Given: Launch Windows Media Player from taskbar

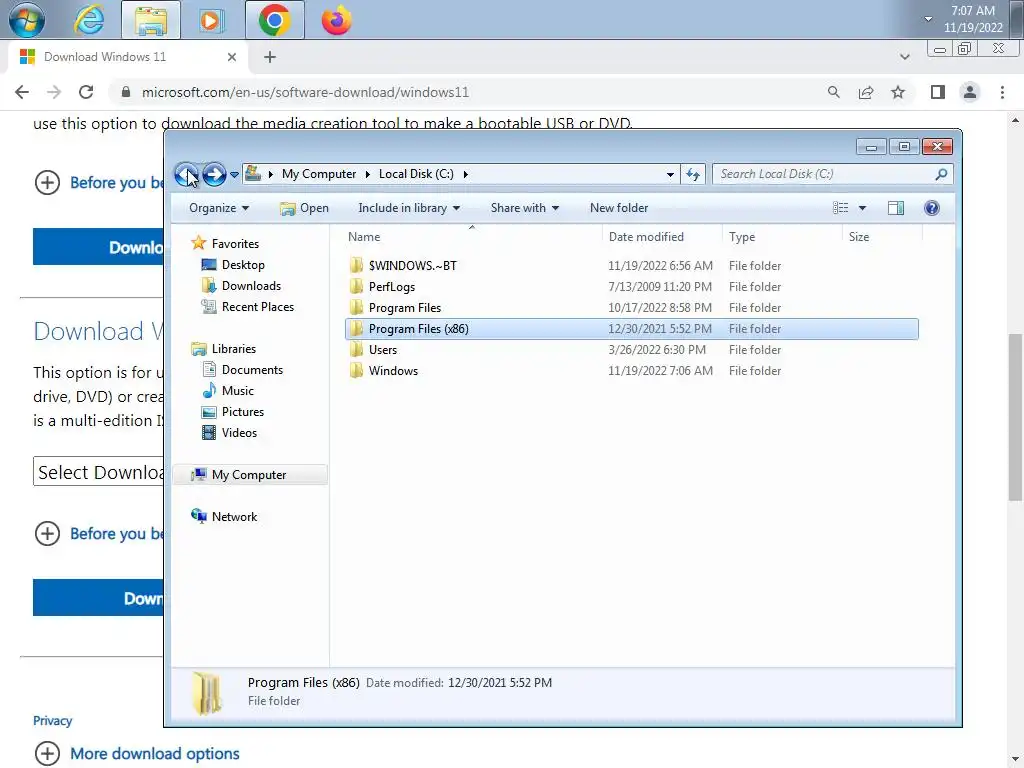Looking at the screenshot, I should 212,20.
